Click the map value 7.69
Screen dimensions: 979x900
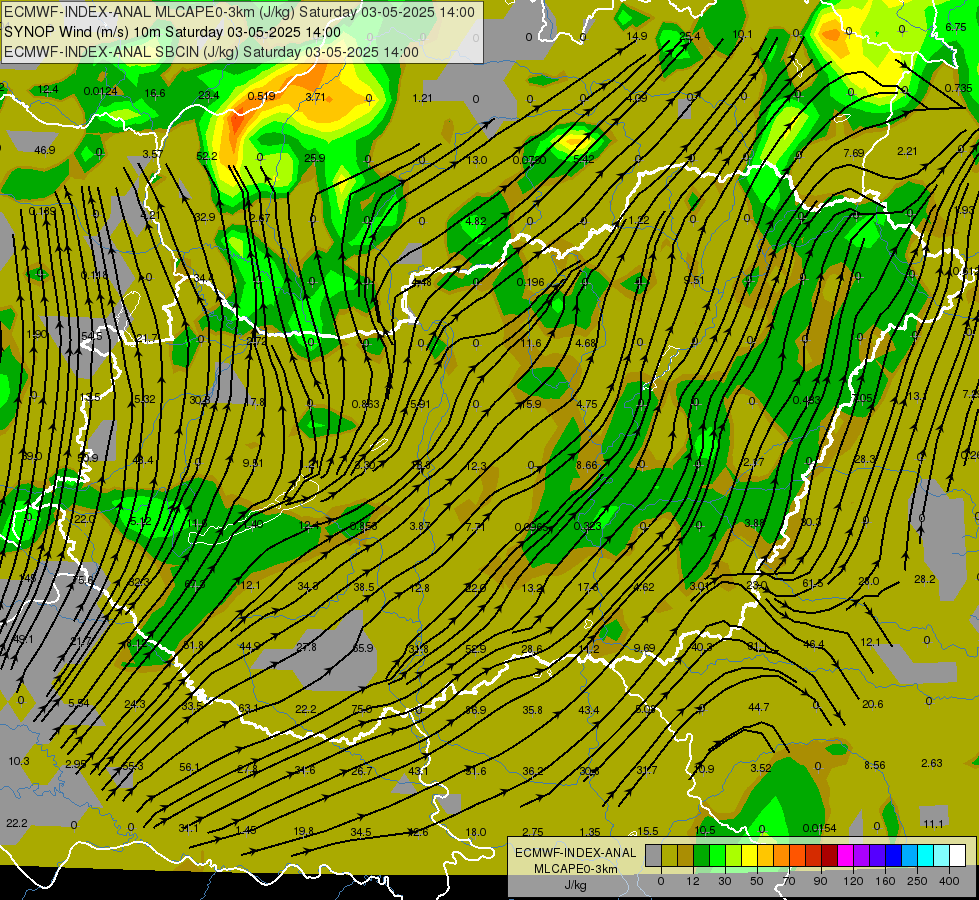click(854, 153)
